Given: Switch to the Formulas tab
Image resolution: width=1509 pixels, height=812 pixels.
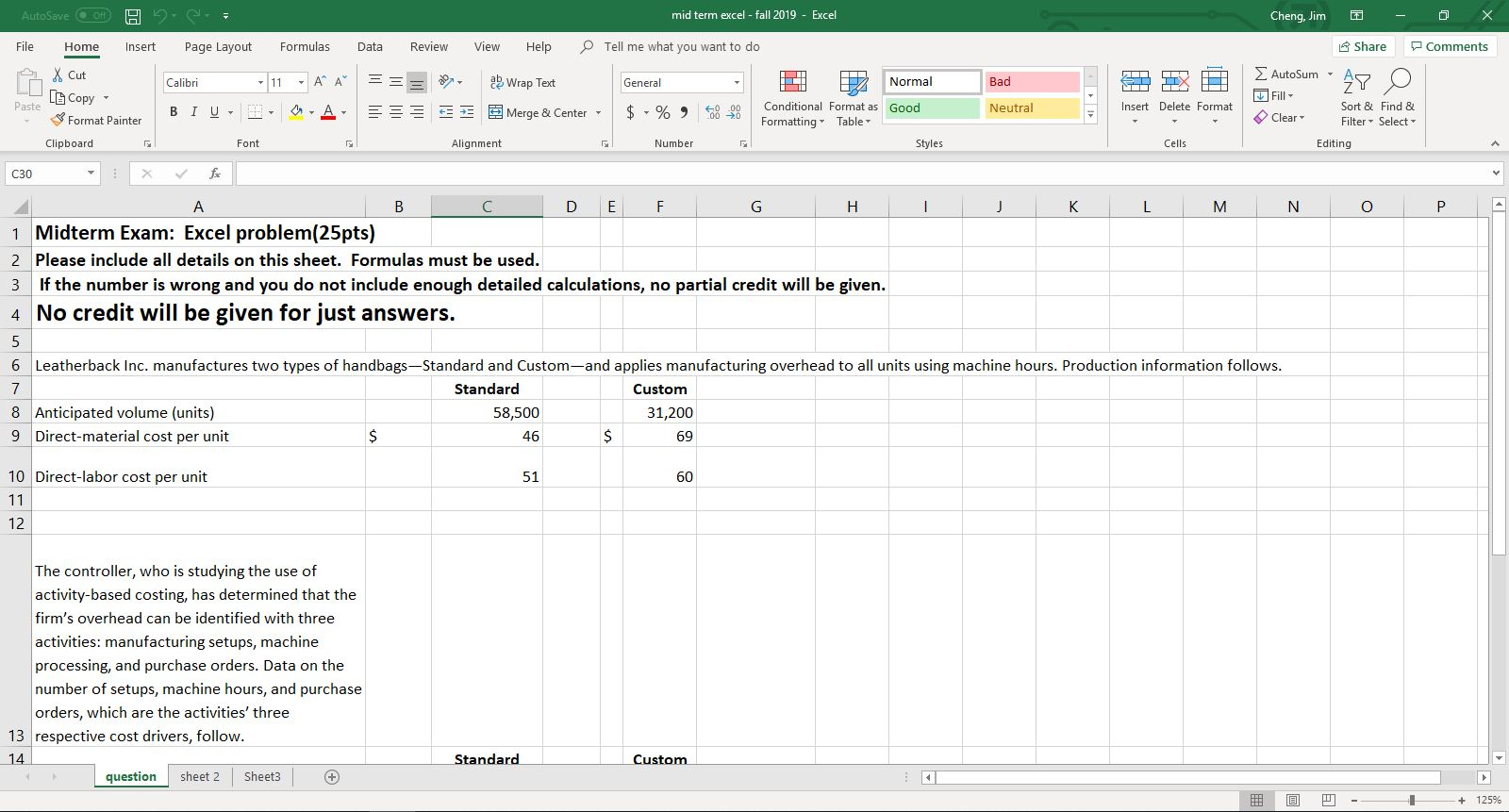Looking at the screenshot, I should tap(305, 46).
